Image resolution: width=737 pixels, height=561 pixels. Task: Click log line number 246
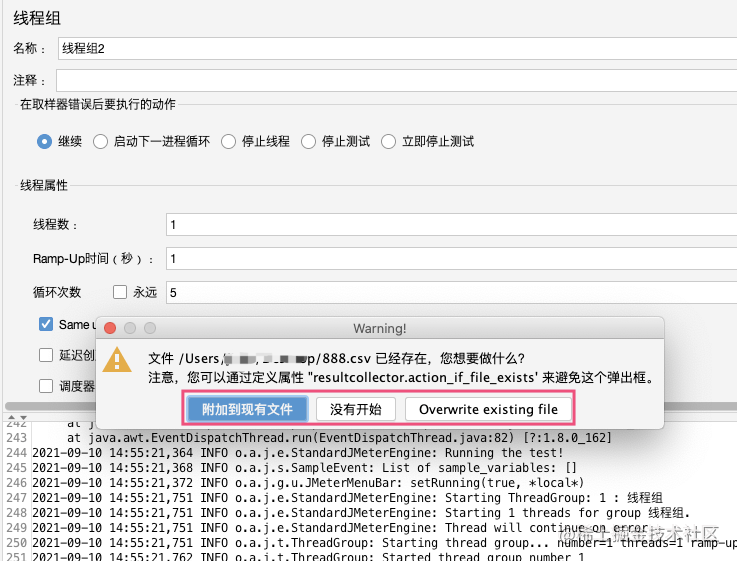16,483
